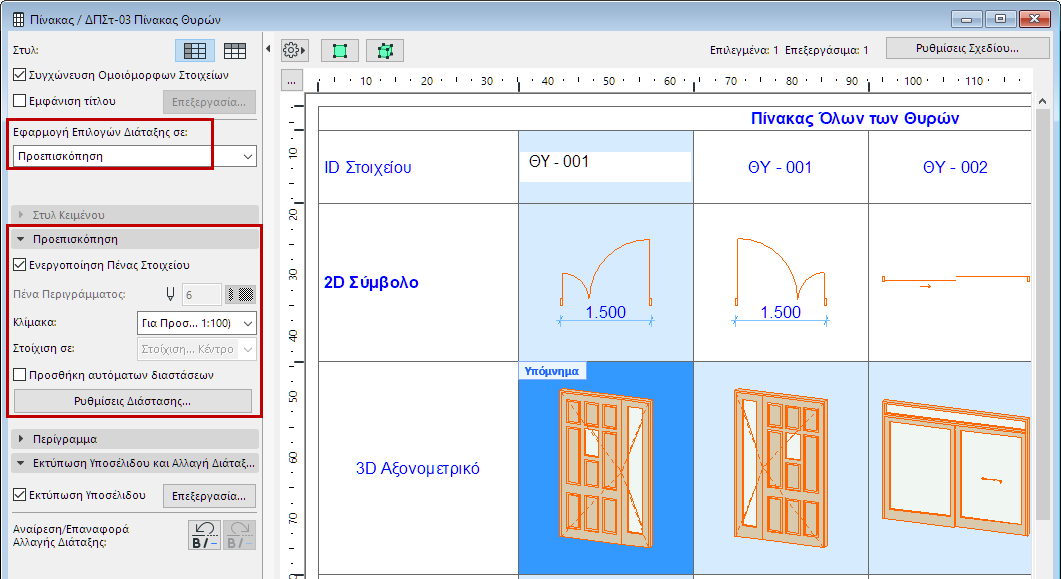Enable the Εμφάνιση τίτλου checkbox
Viewport: 1061px width, 579px height.
tap(20, 100)
